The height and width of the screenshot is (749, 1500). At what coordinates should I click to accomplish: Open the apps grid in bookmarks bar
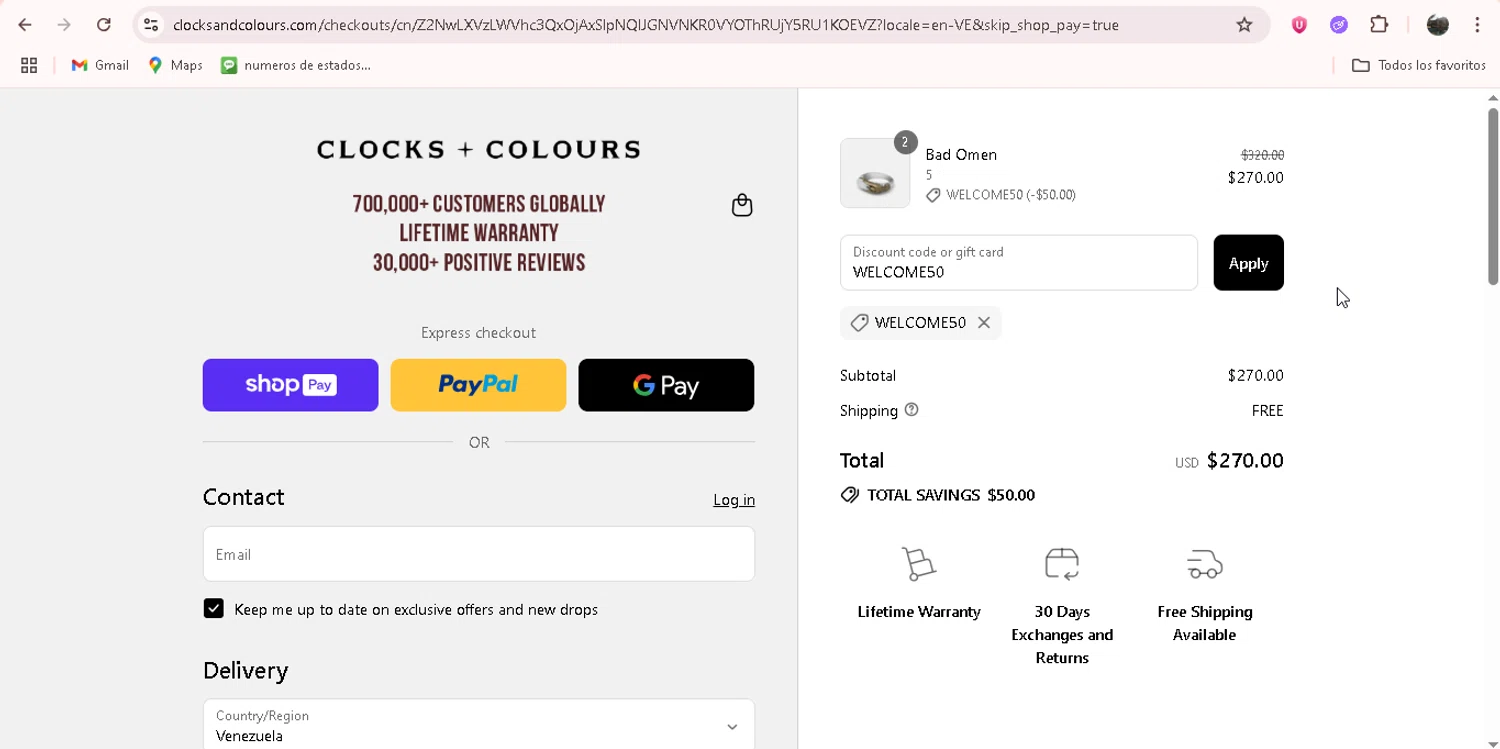(29, 65)
